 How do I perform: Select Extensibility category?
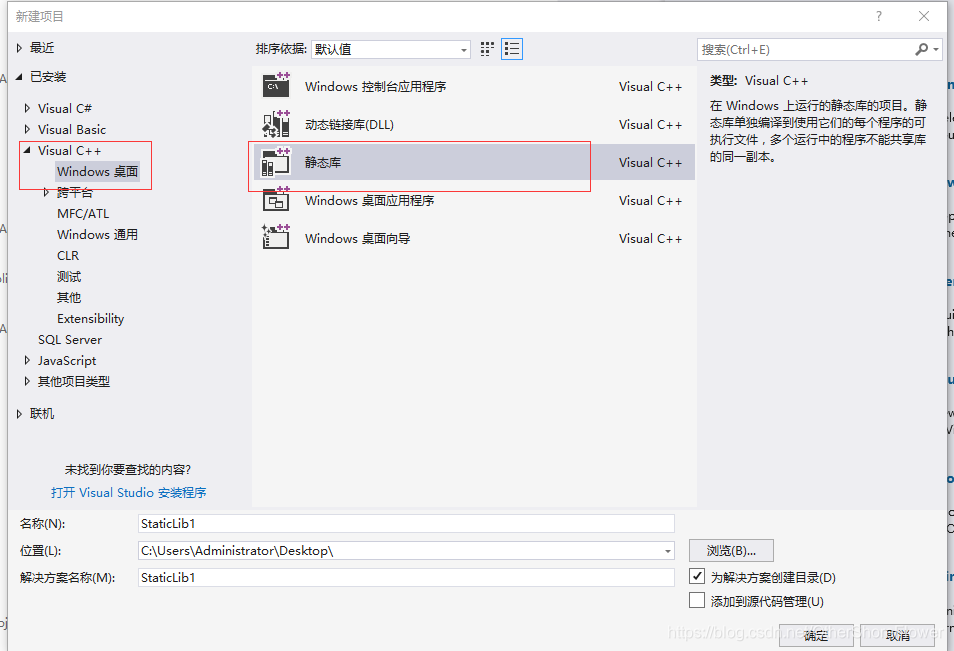click(91, 319)
